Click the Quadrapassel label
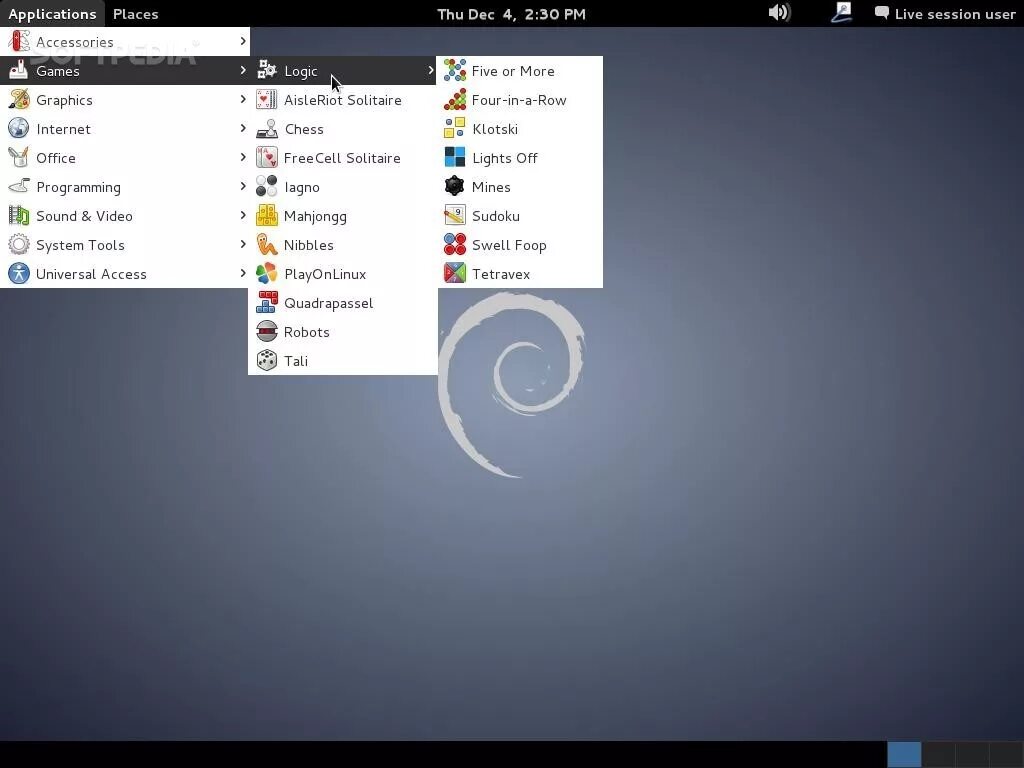The height and width of the screenshot is (768, 1024). click(x=328, y=304)
